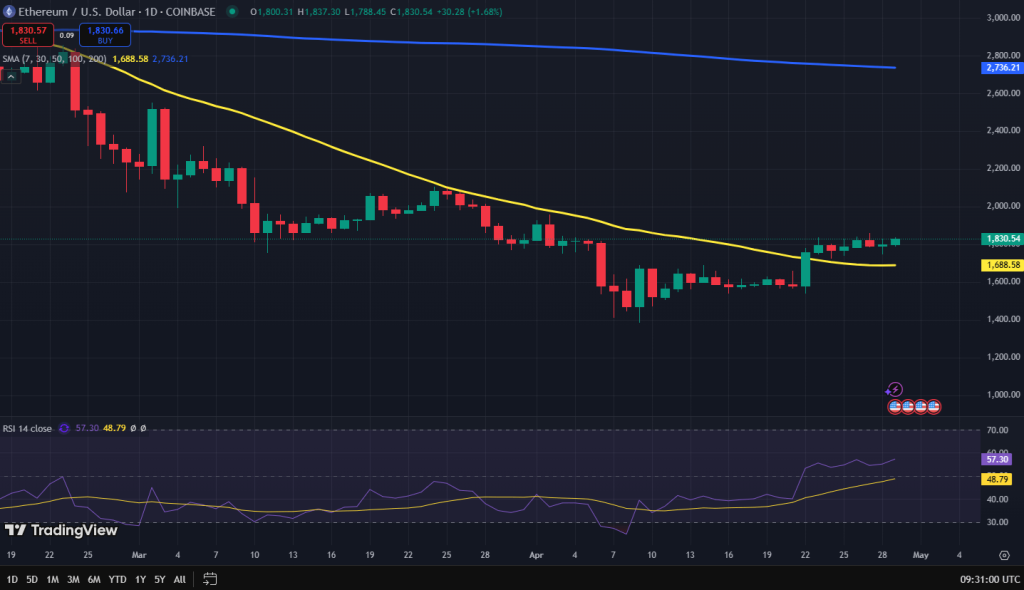The width and height of the screenshot is (1024, 590).
Task: Select the 1M time range
Action: pos(52,579)
